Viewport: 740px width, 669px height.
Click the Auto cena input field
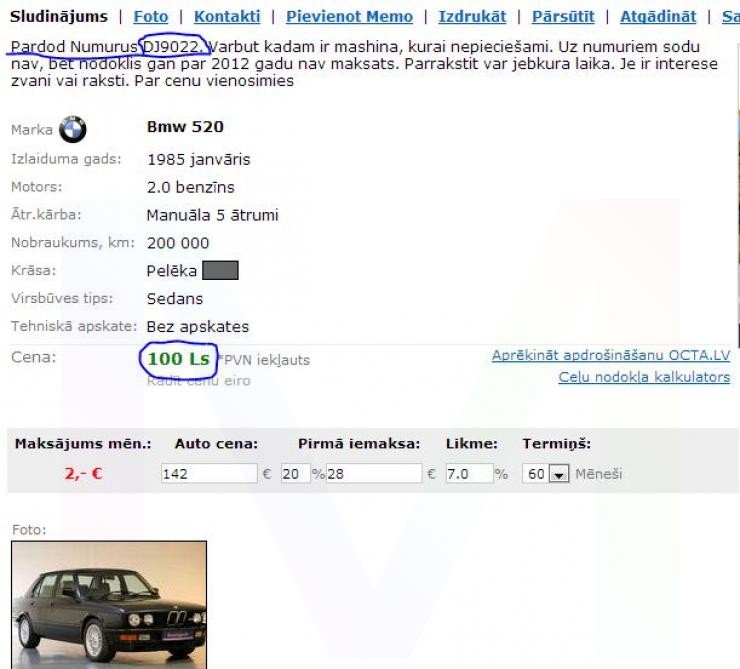[x=208, y=474]
